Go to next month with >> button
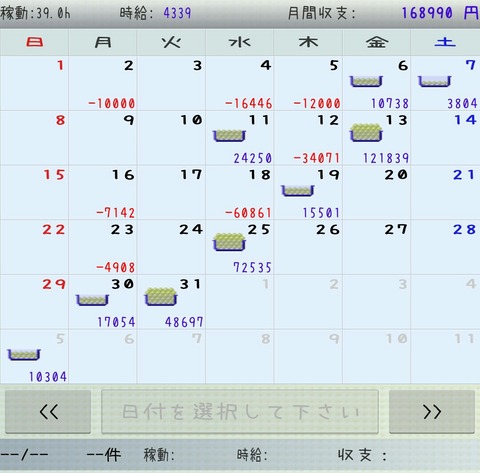480x473 pixels. [x=432, y=412]
